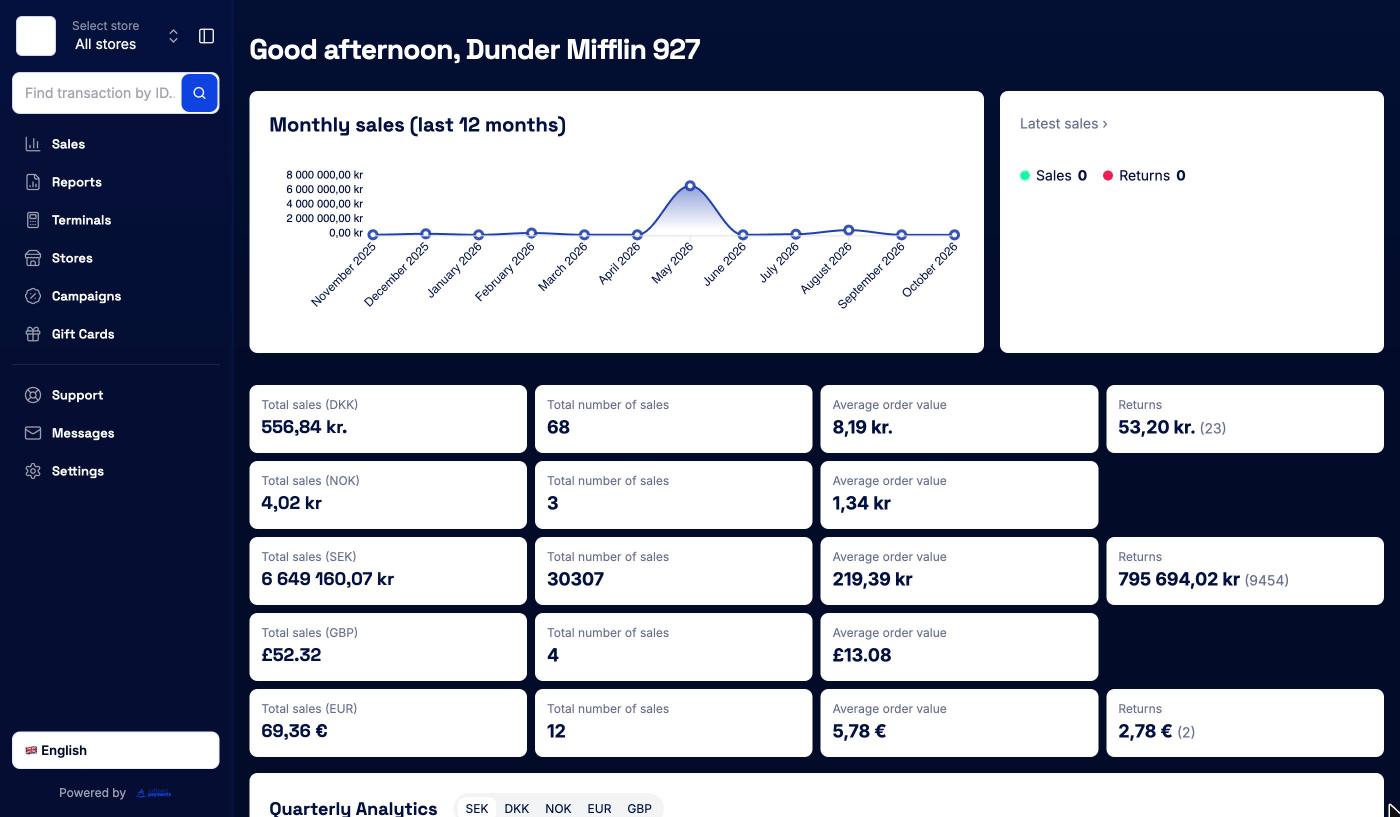Click the Reports document icon
The image size is (1400, 817).
[33, 182]
